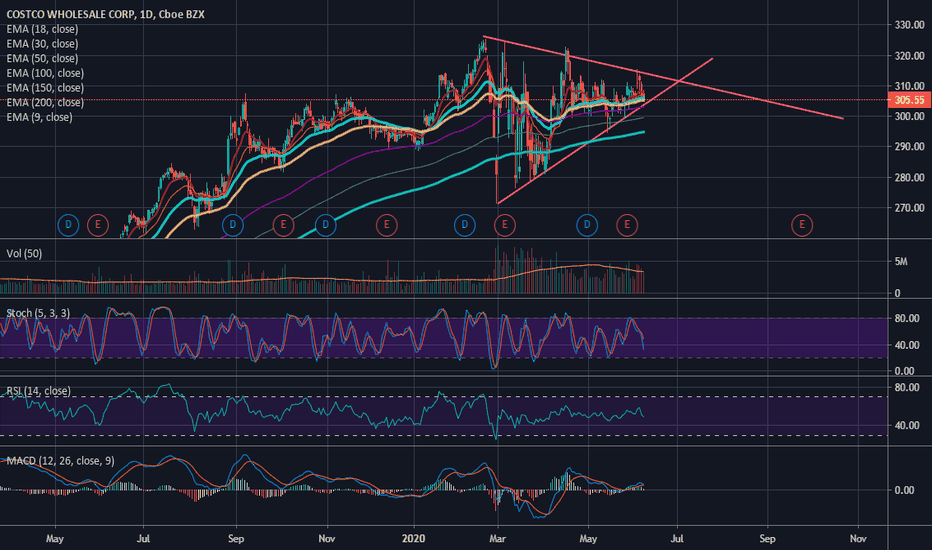Select the EMA (9, close) indicator label
Screen dimensions: 932x550
tap(39, 117)
